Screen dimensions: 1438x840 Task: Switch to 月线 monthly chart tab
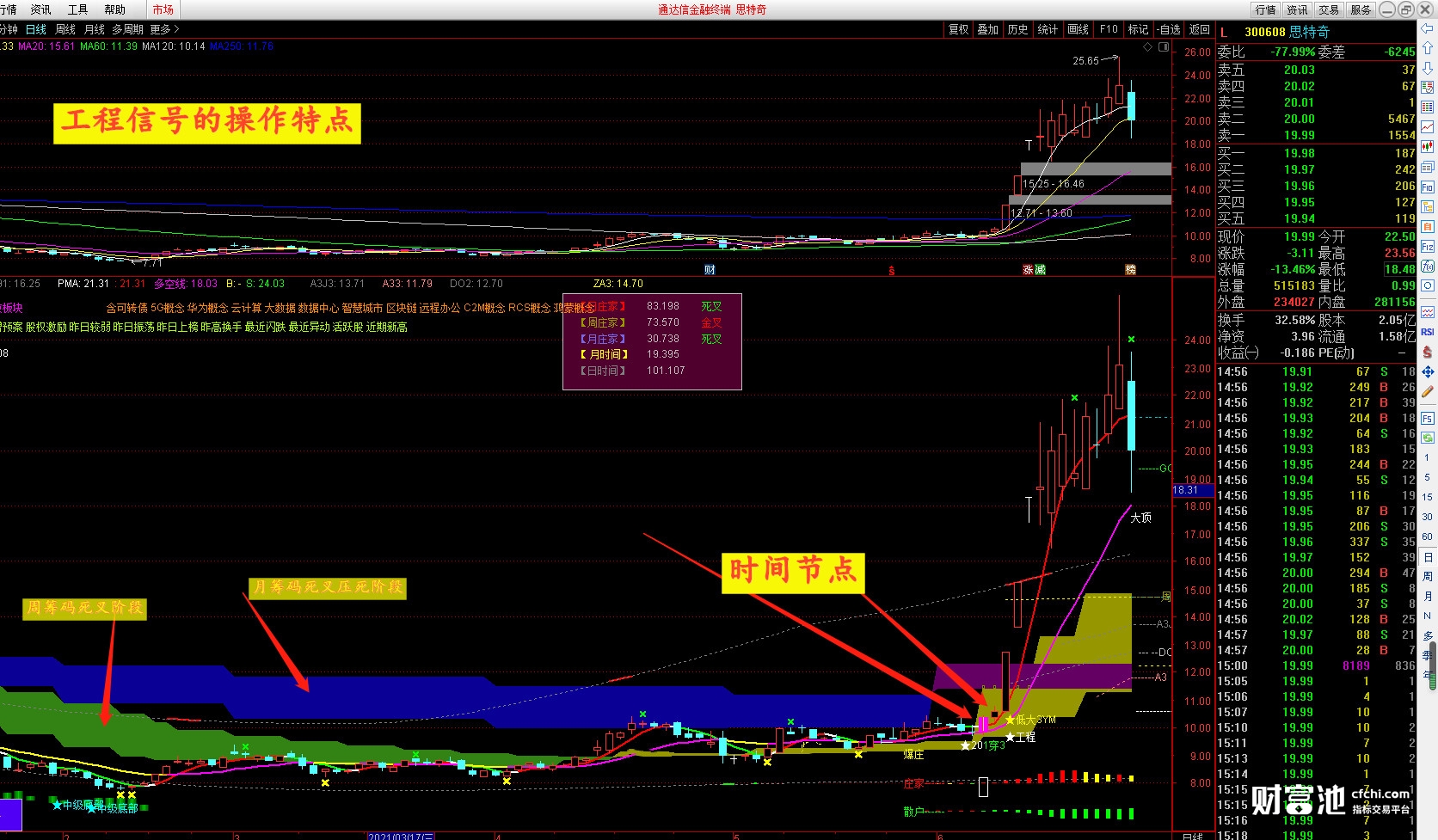95,29
